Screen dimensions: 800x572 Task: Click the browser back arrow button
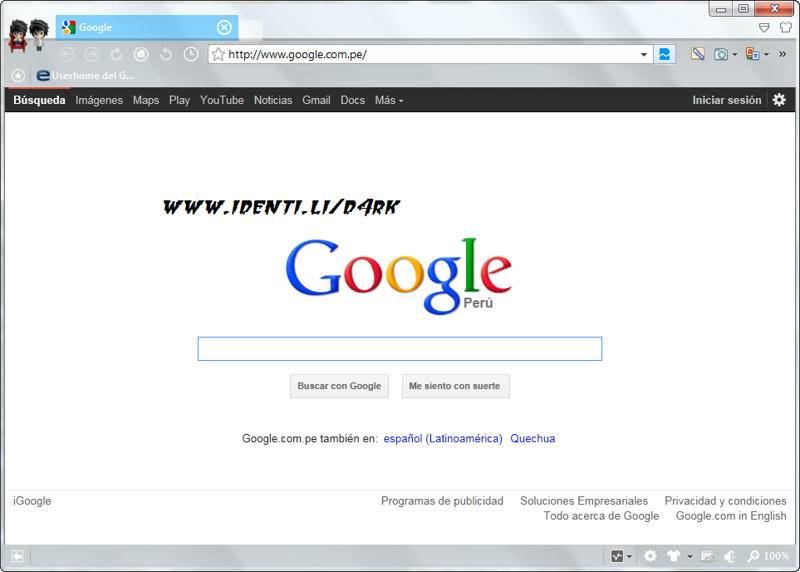(66, 55)
